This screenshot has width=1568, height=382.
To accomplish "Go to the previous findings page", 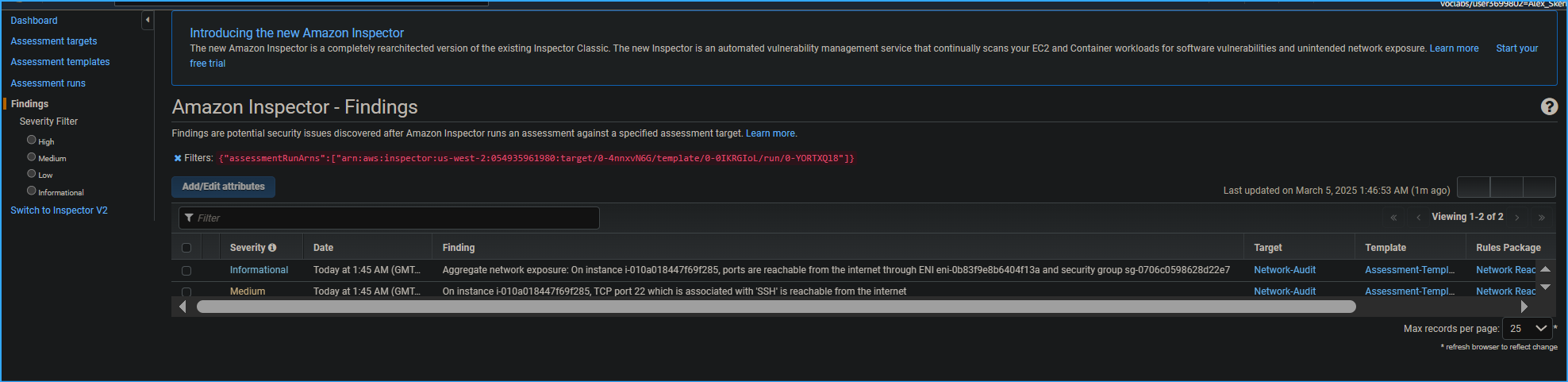I will point(1418,218).
